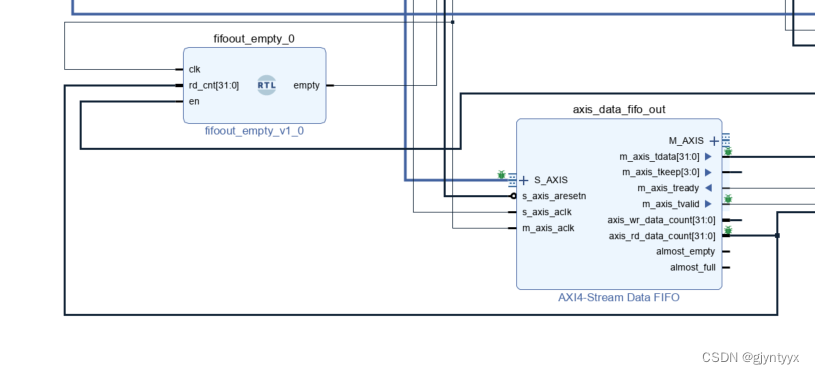Click debug bug icon on axis_rd_data_count net

point(728,230)
